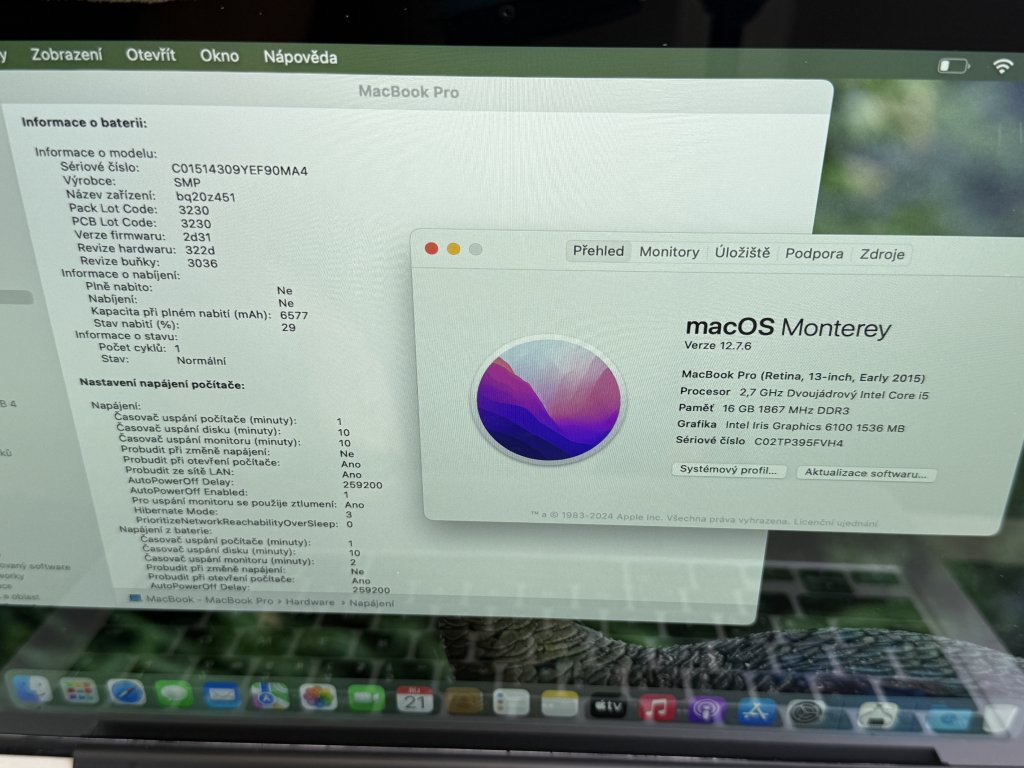1024x768 pixels.
Task: Open Maps app in dock
Action: click(269, 696)
